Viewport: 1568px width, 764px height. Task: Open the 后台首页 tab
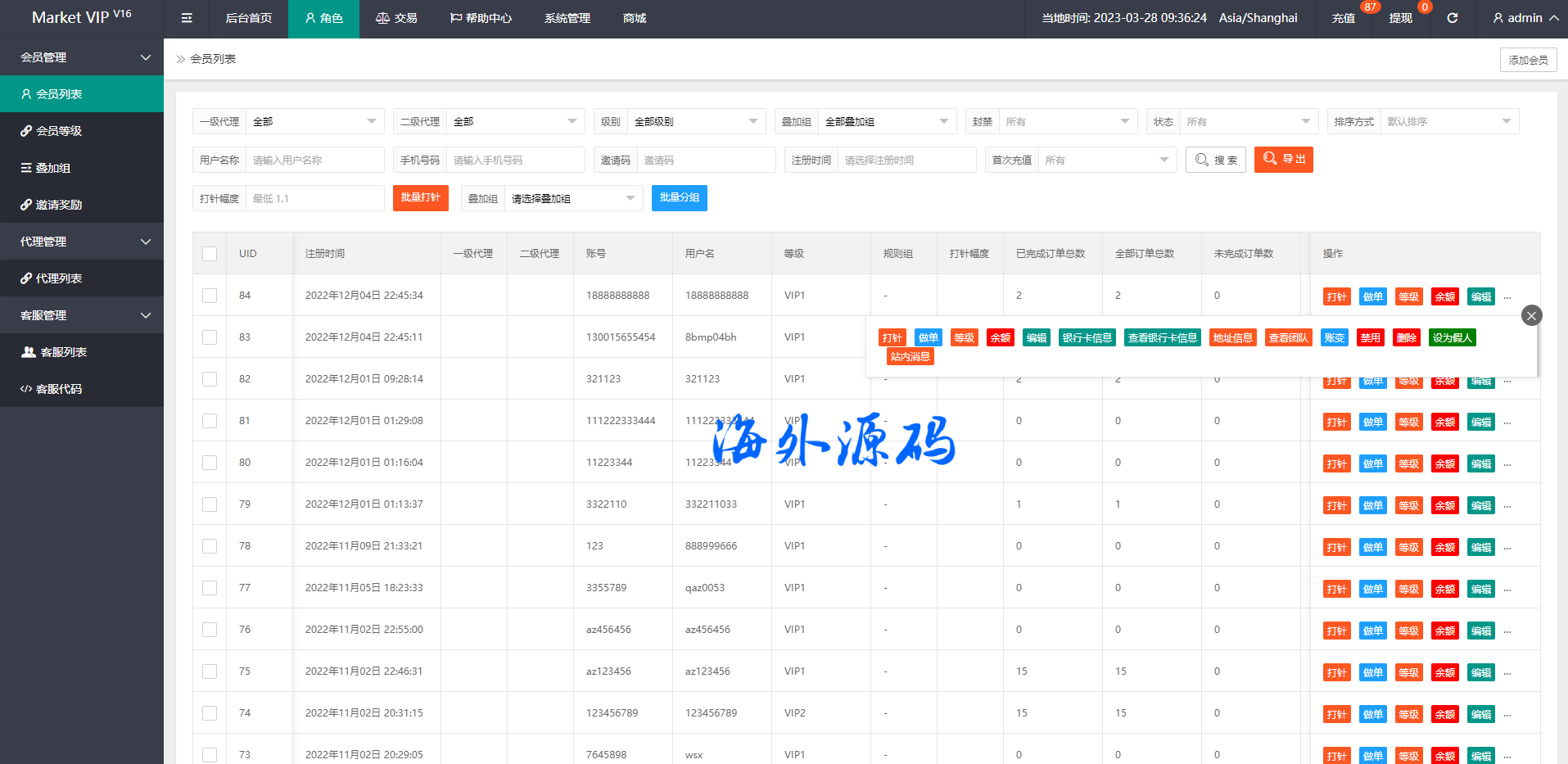[x=248, y=18]
